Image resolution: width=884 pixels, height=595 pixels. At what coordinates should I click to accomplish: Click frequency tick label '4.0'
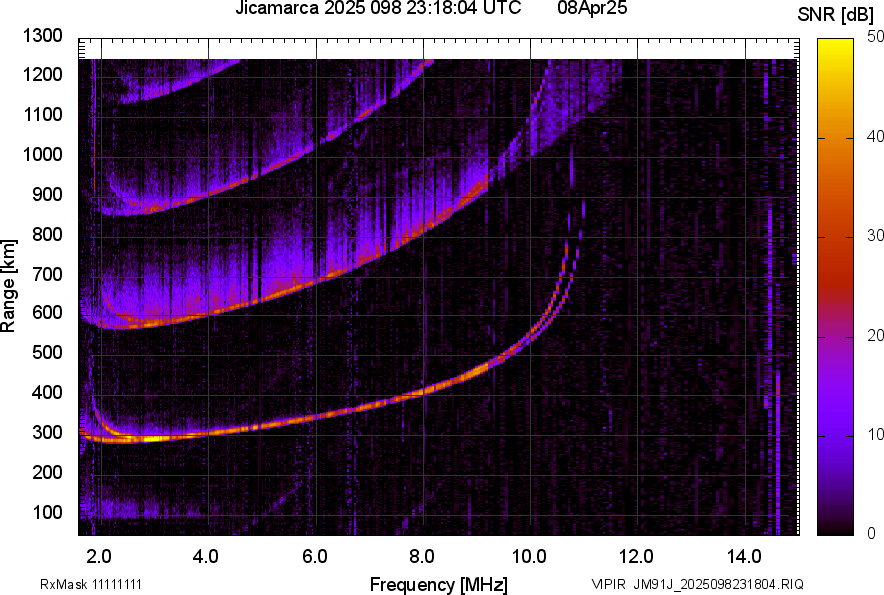click(205, 557)
